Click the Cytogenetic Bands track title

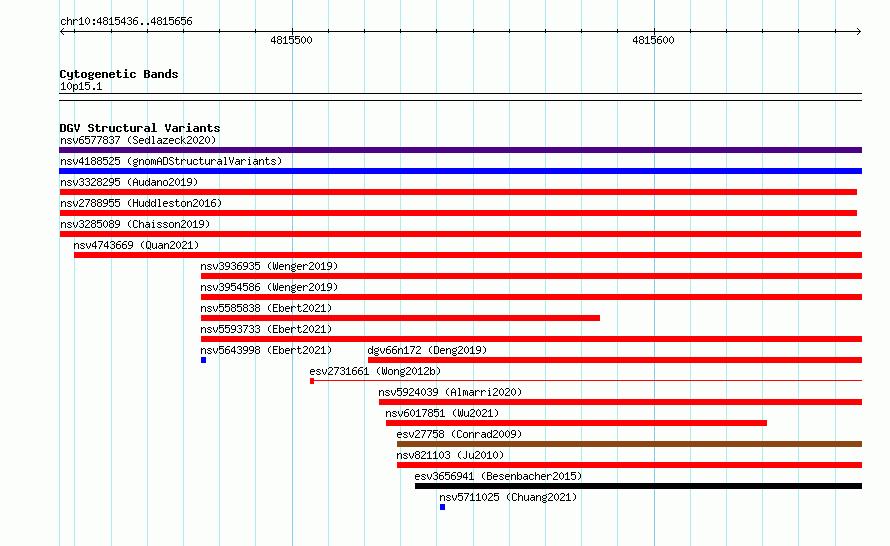[119, 74]
